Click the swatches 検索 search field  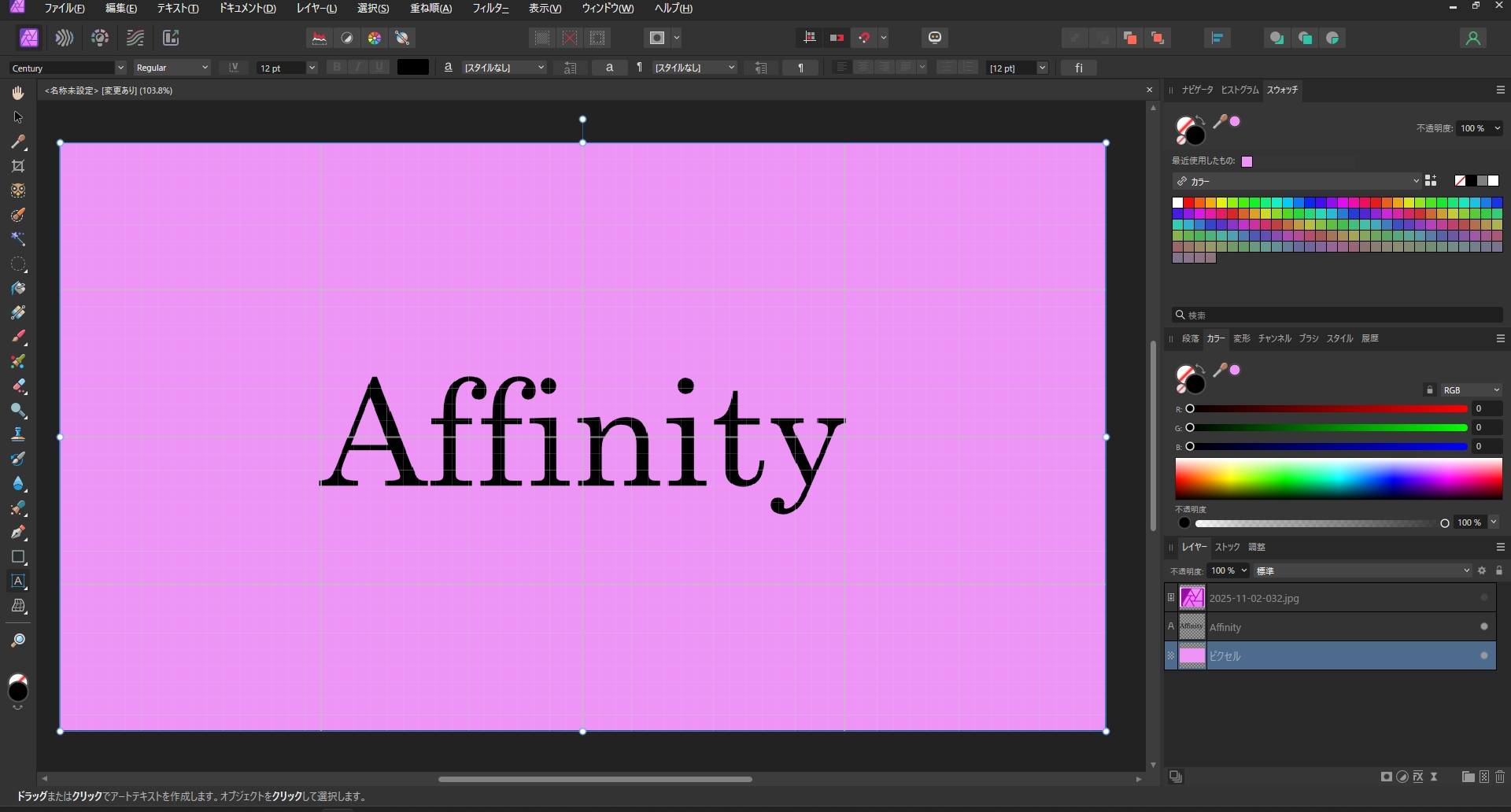point(1338,315)
